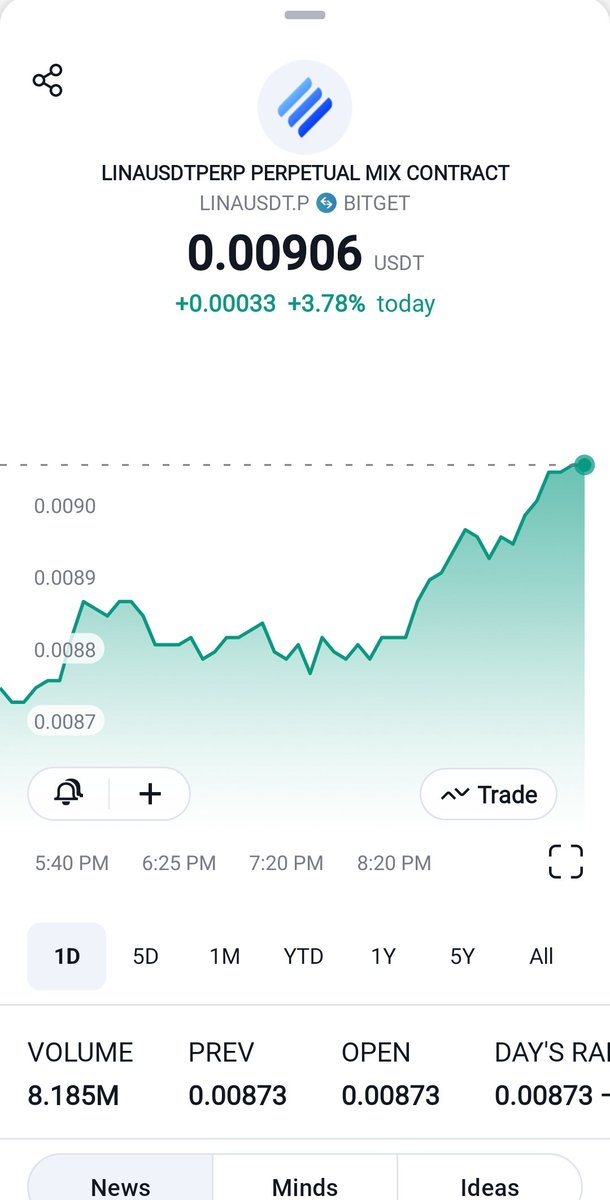The height and width of the screenshot is (1200, 610).
Task: Tap the LINAUSDT.P symbol text
Action: click(x=255, y=203)
